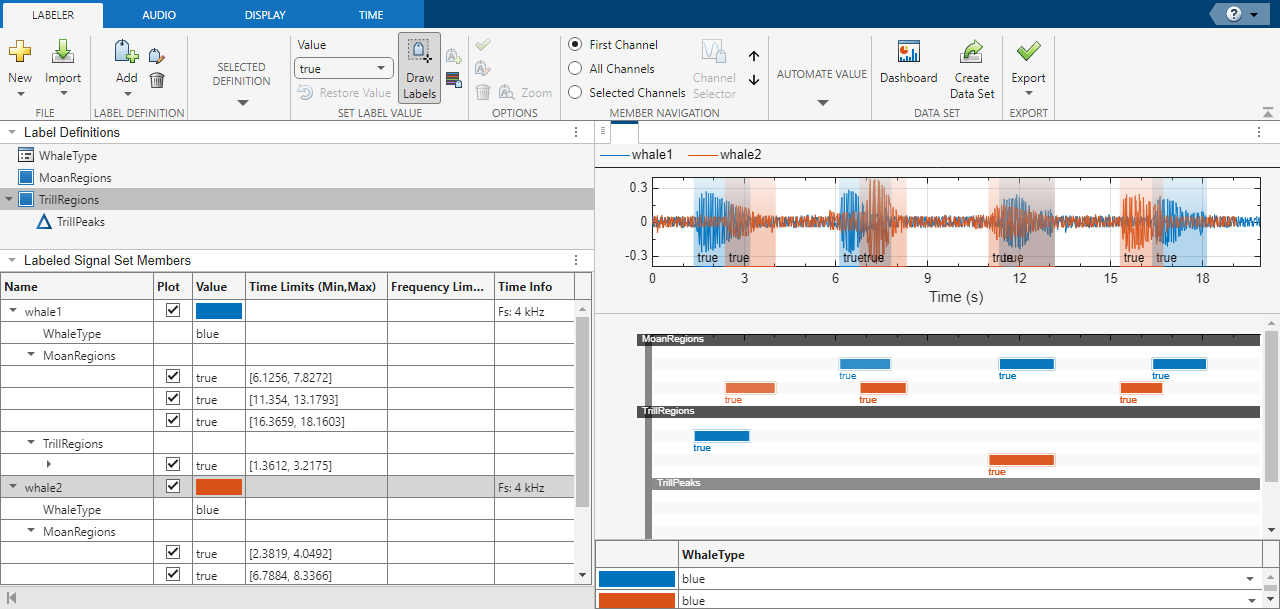Expand the Selected Definition section

pyautogui.click(x=241, y=101)
